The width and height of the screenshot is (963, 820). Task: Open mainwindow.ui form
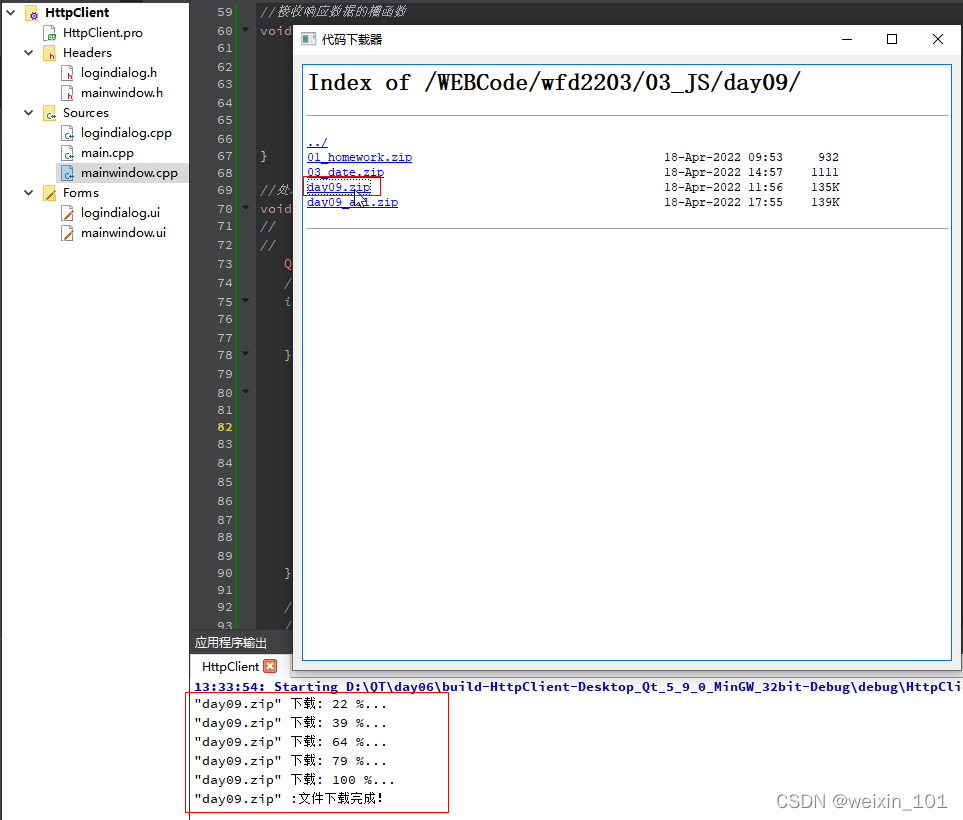point(123,233)
